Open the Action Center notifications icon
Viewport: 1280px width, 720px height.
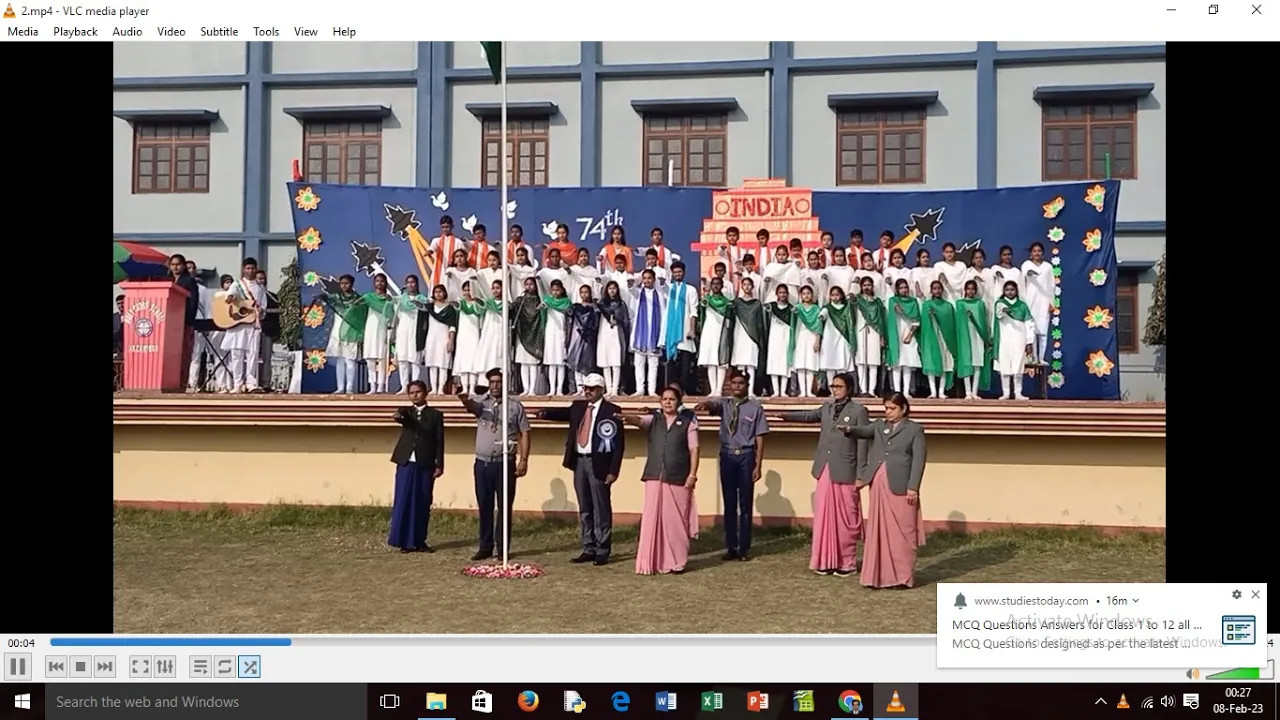[1191, 702]
